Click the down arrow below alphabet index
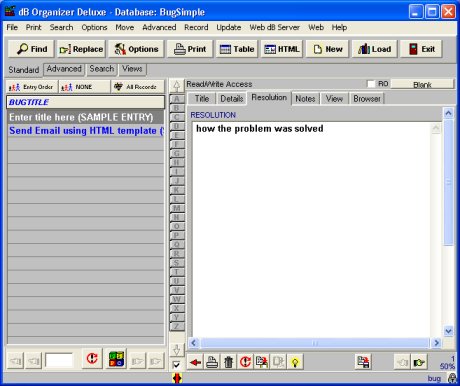This screenshot has width=460, height=386. tap(177, 350)
